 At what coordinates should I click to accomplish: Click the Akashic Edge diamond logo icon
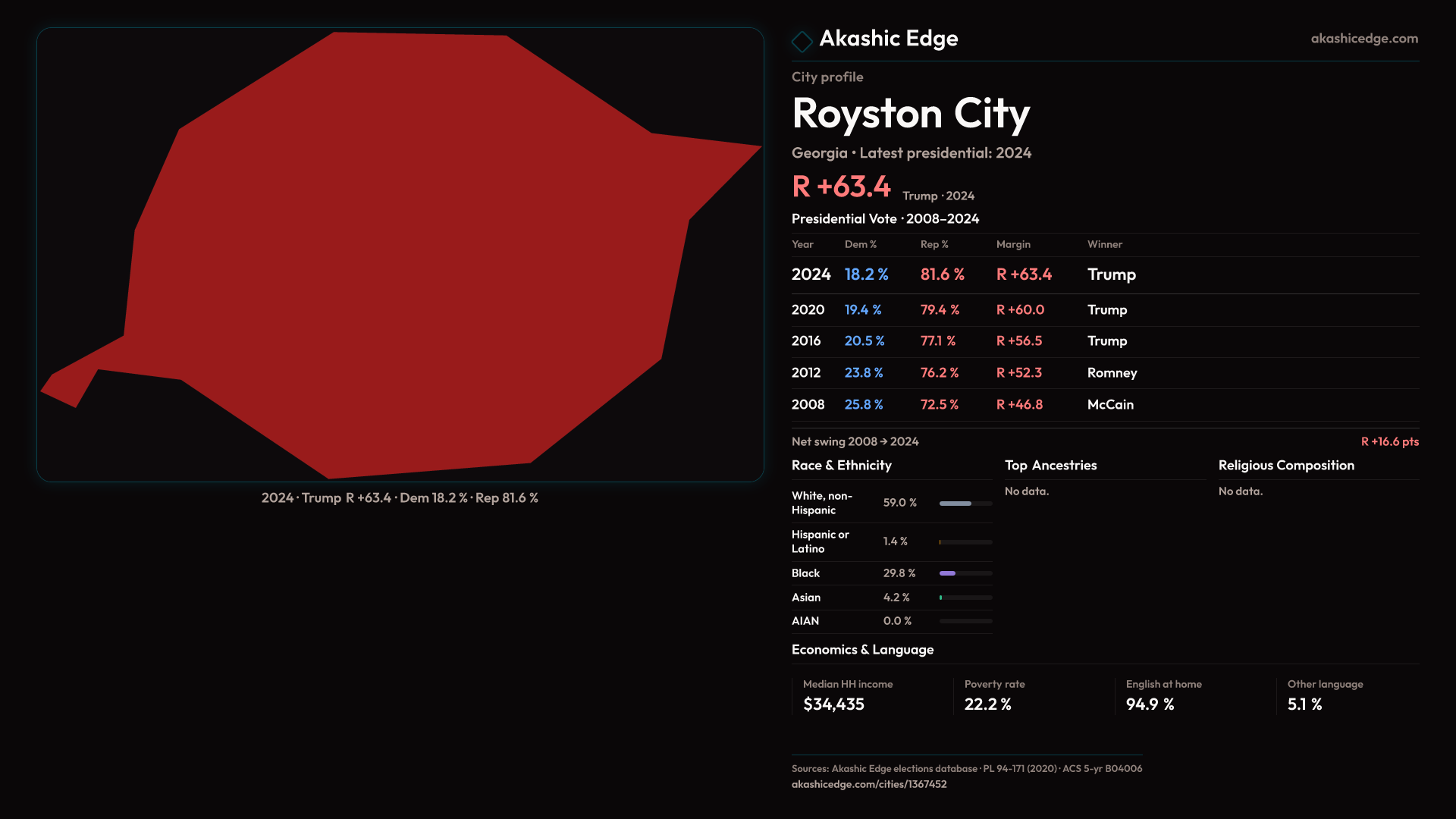coord(802,41)
